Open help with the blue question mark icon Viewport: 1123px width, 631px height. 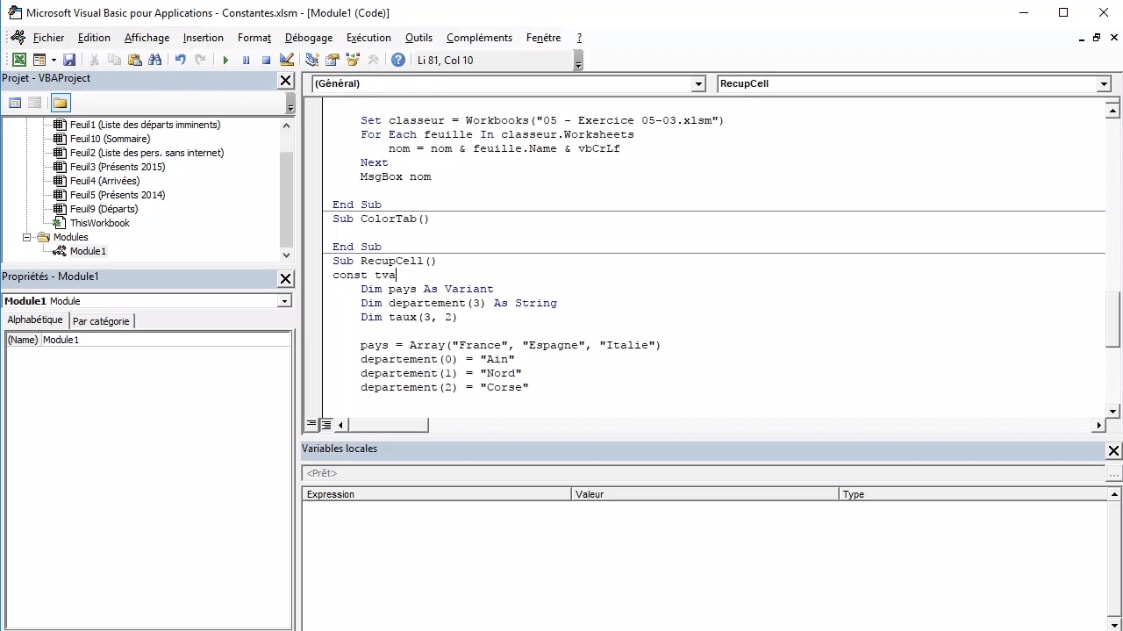(x=398, y=60)
